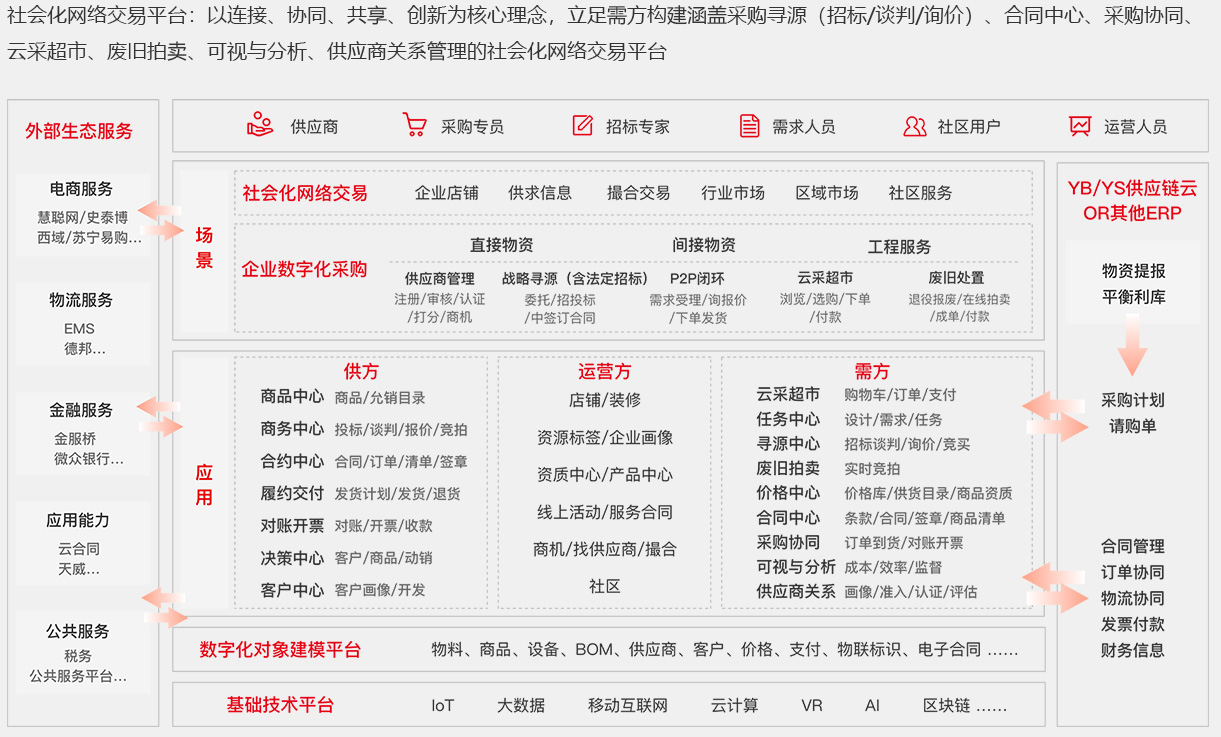
Task: Click the down arrow below 物资提报 平衡利库
Action: pyautogui.click(x=1131, y=345)
